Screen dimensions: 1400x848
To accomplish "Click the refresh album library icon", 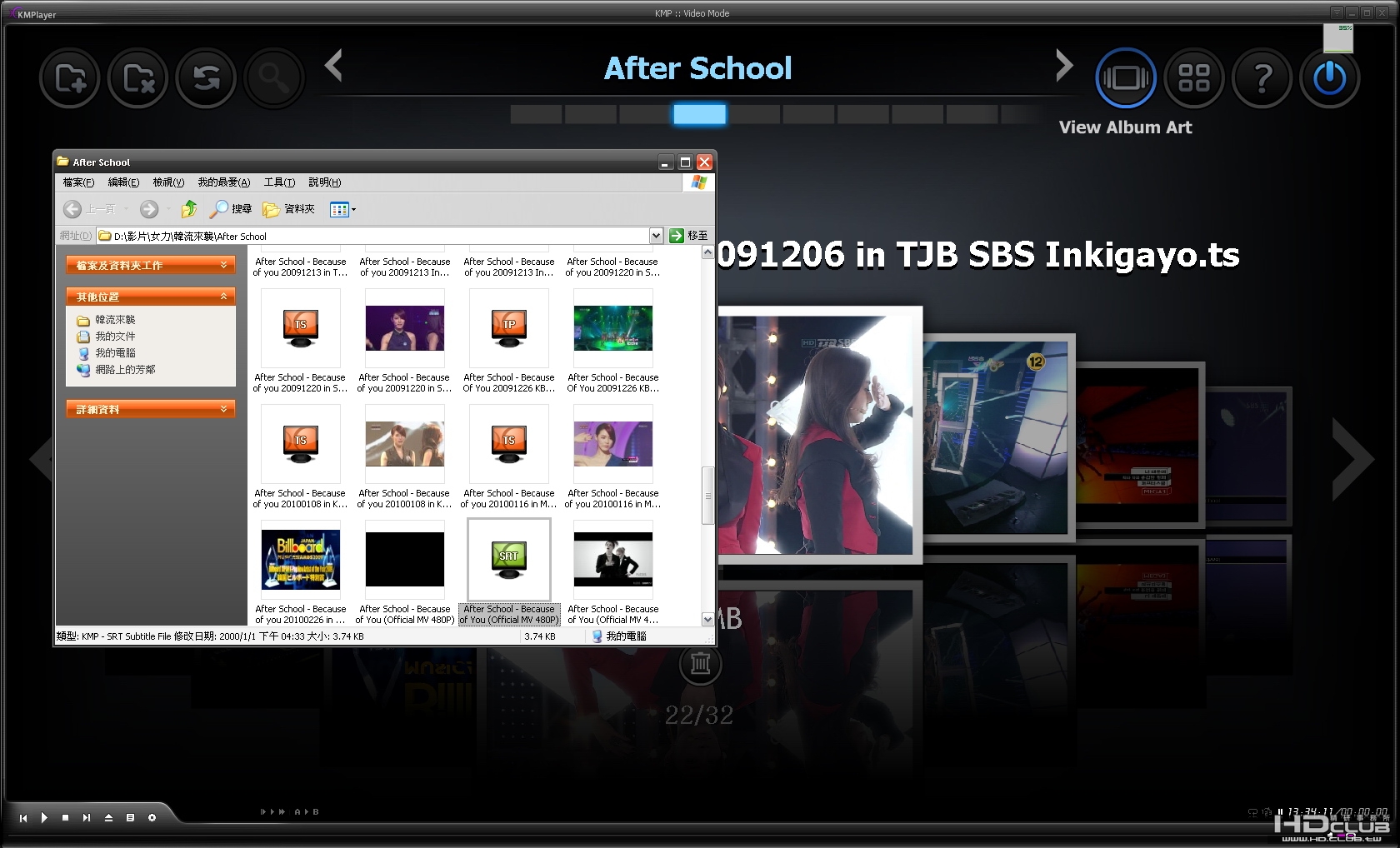I will [206, 78].
